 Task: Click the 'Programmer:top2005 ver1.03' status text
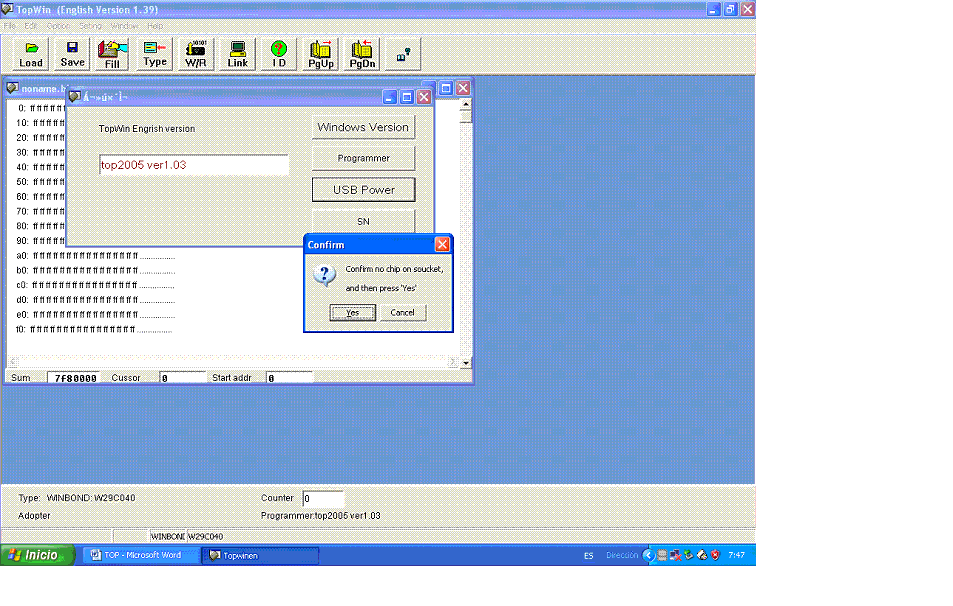click(320, 515)
